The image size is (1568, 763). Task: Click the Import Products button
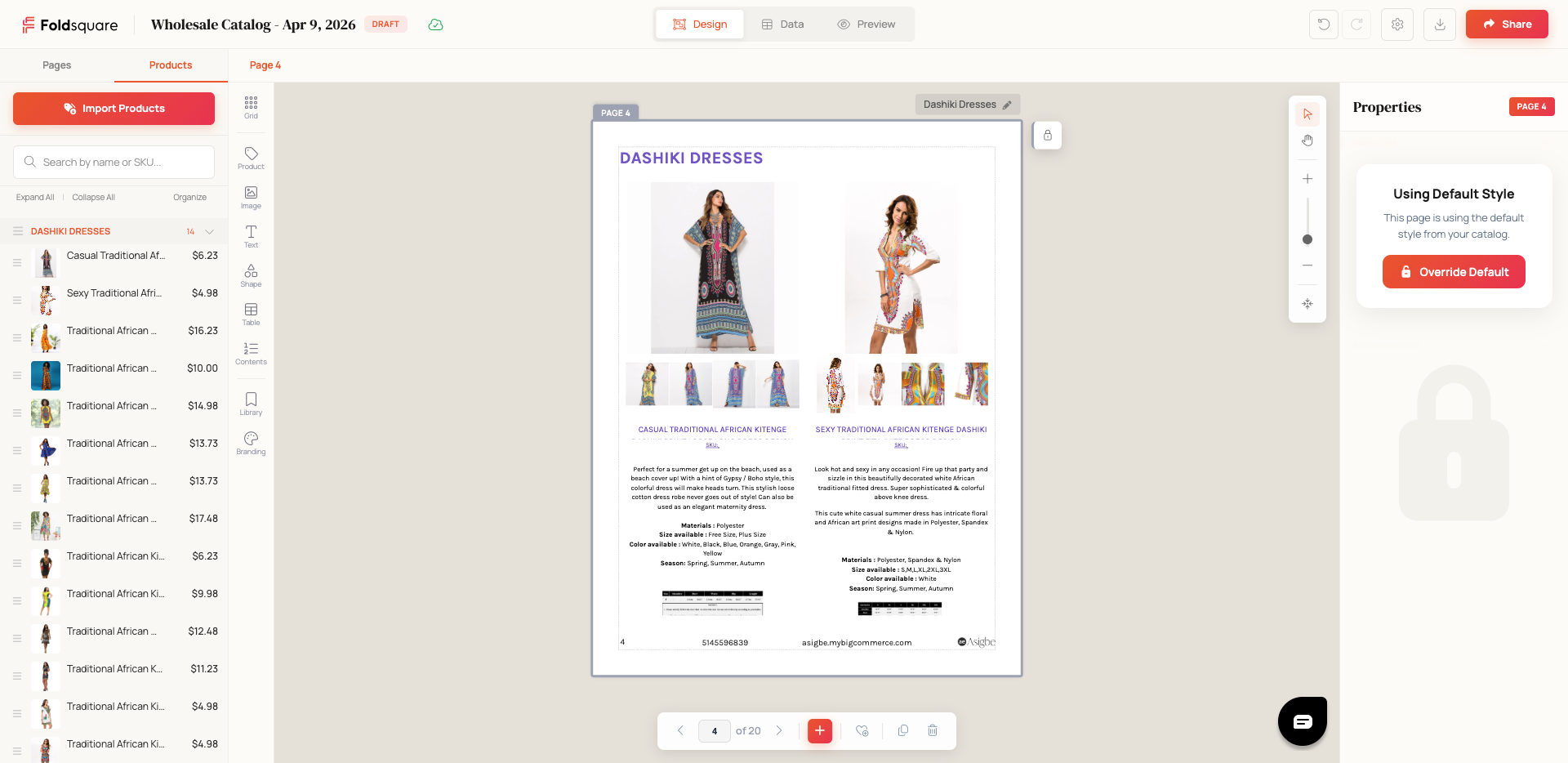point(113,108)
